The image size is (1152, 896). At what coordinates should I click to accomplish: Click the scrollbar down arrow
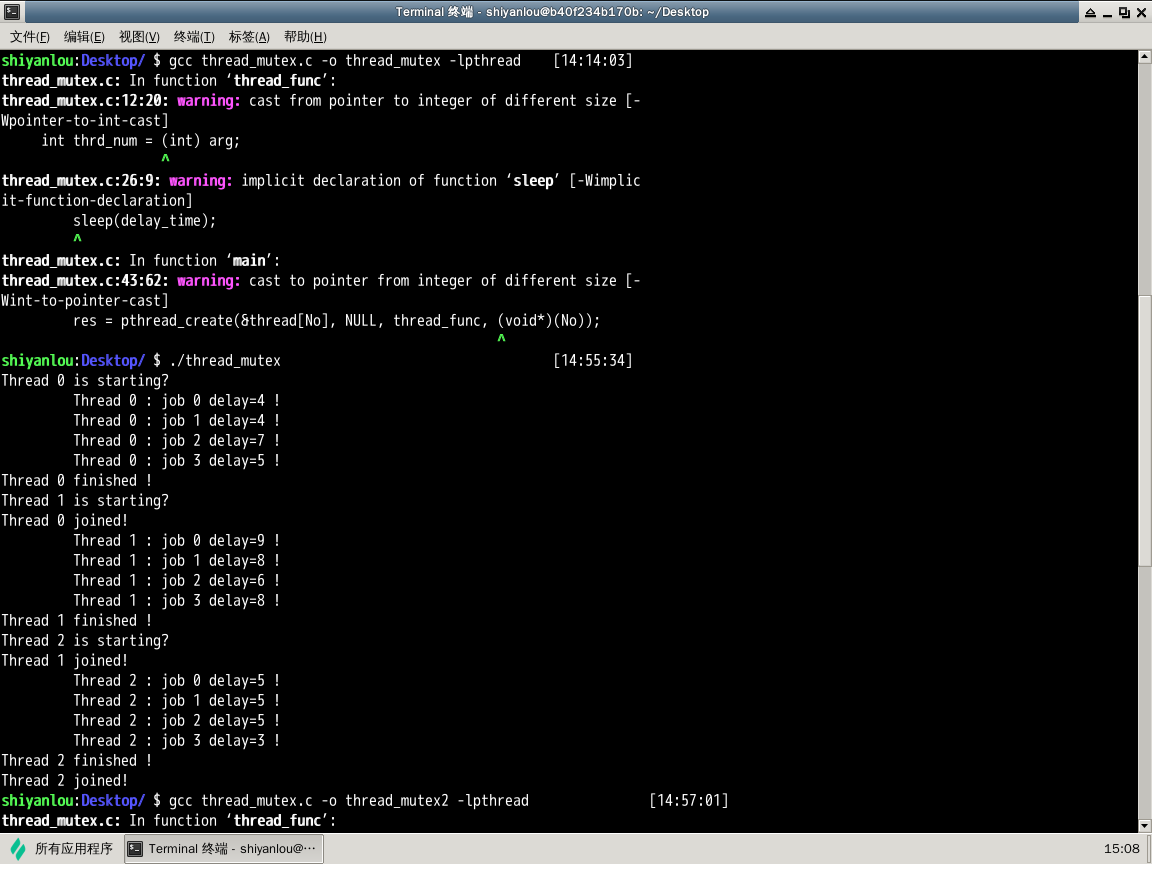tap(1145, 826)
